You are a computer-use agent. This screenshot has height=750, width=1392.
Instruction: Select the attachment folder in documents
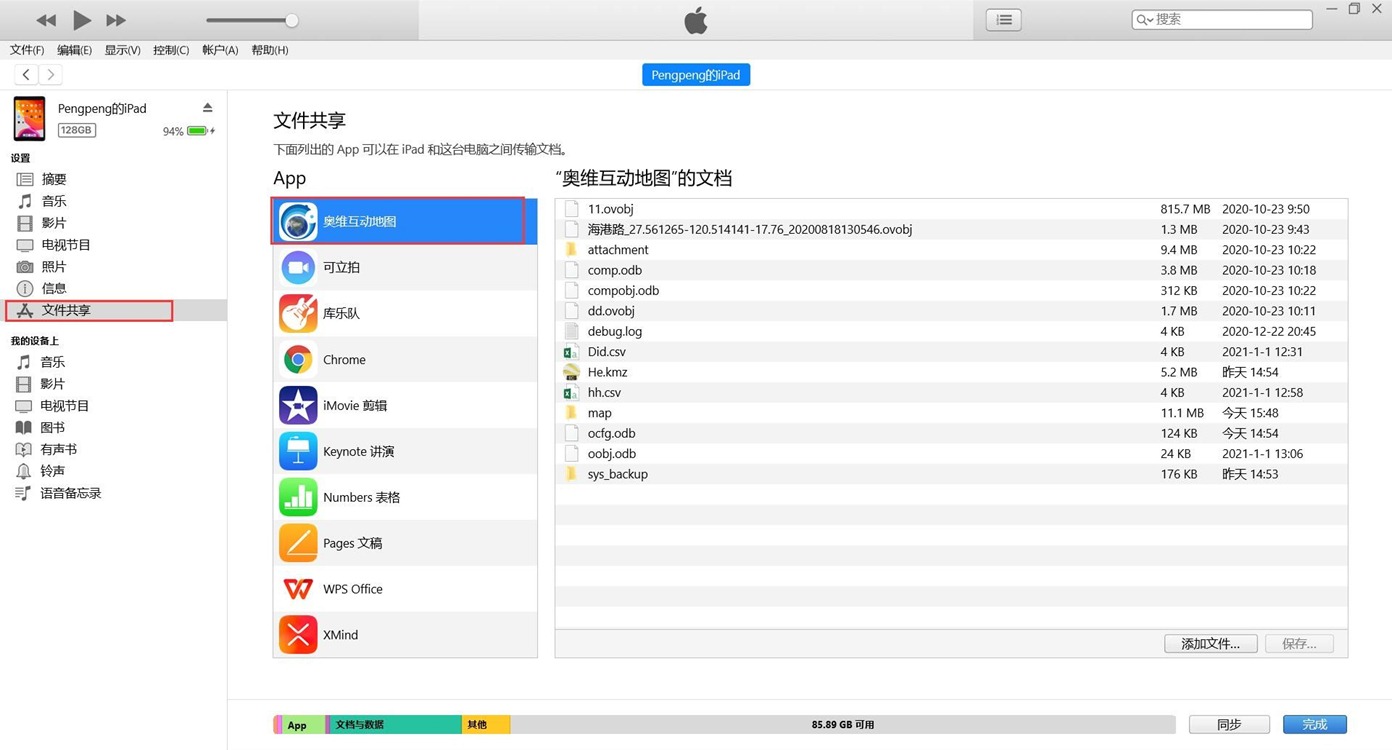[617, 250]
